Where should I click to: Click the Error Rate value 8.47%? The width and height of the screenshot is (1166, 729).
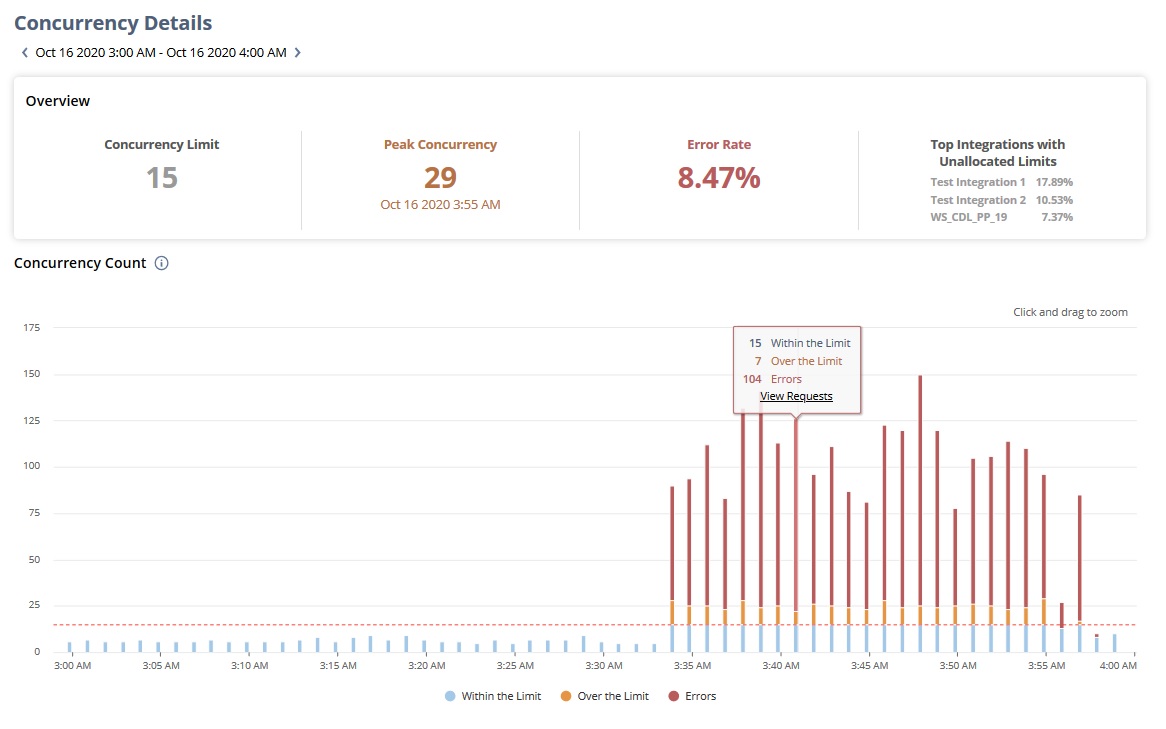[718, 178]
